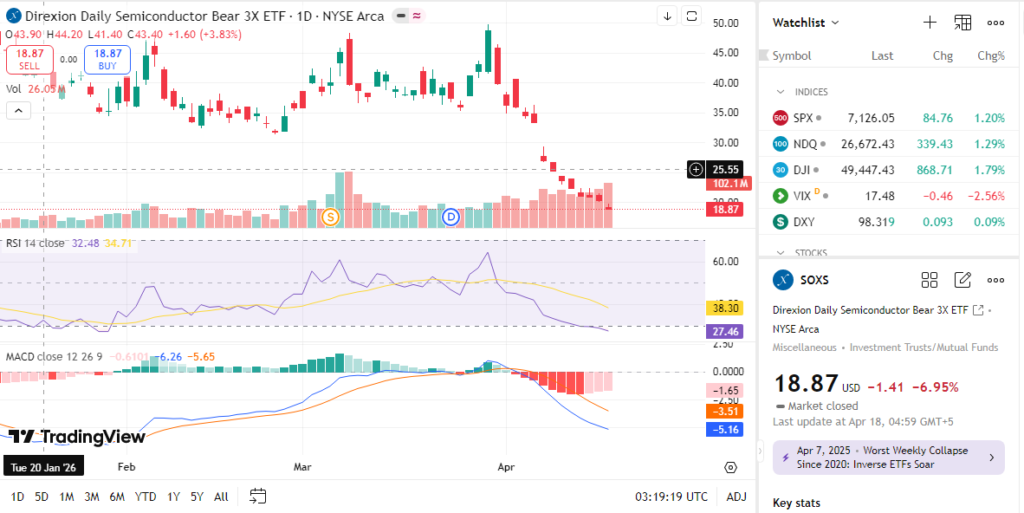Viewport: 1024px width, 513px height.
Task: Open the Watchlist three-dots more menu
Action: [x=996, y=22]
